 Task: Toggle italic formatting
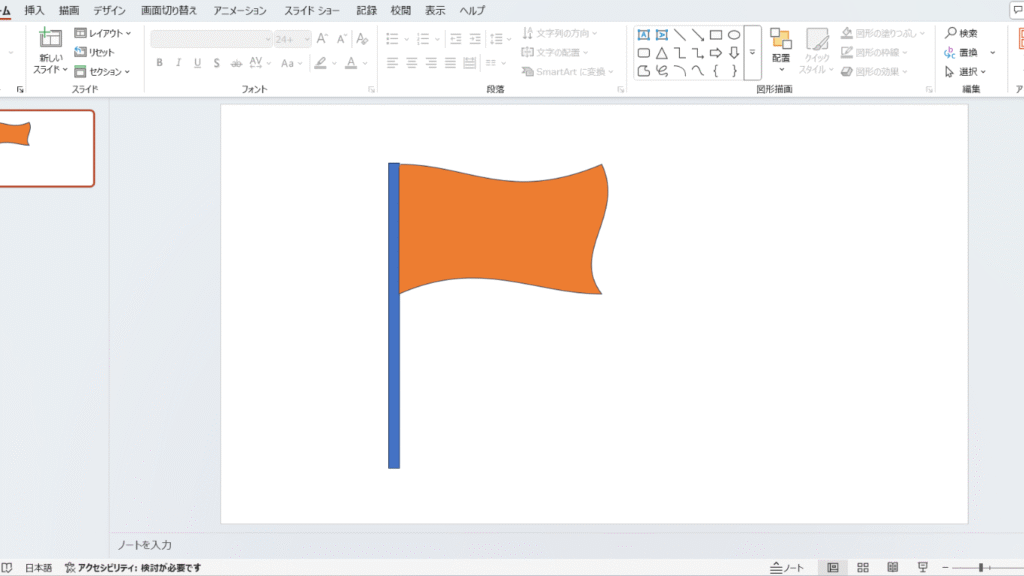point(178,63)
